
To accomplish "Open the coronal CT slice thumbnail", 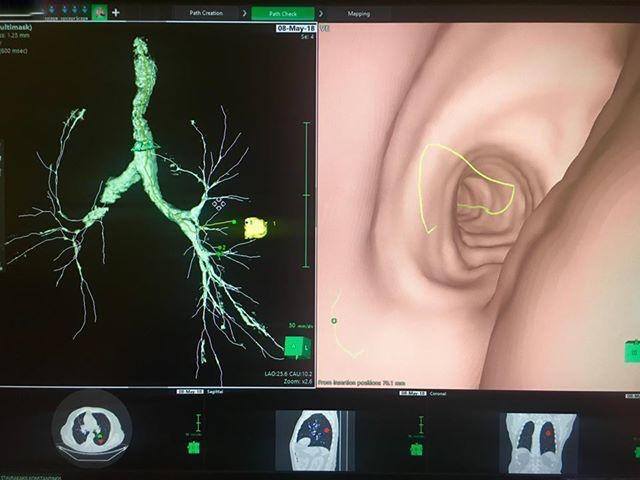I will (538, 443).
